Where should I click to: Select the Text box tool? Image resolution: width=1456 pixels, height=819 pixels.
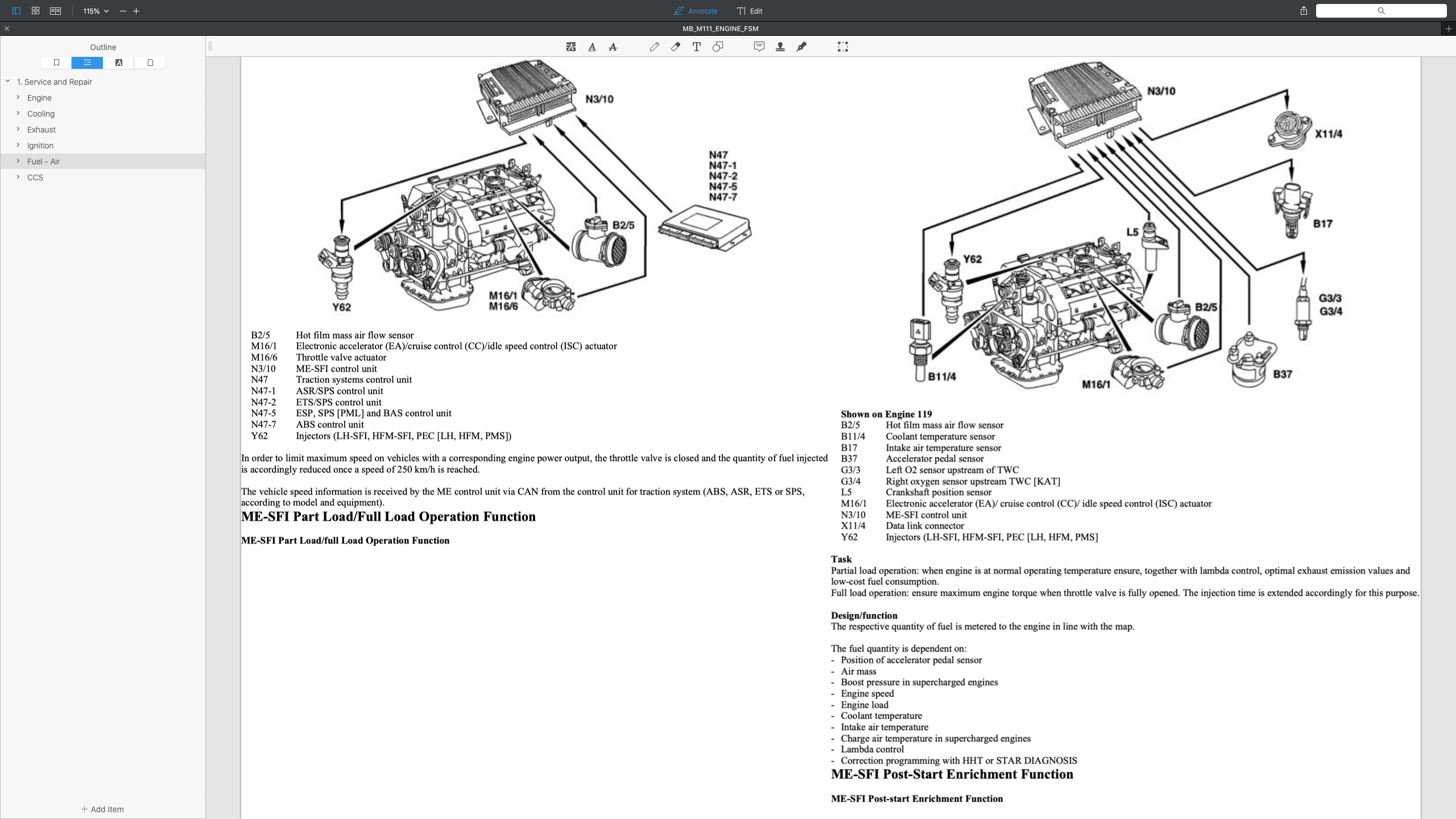coord(696,47)
